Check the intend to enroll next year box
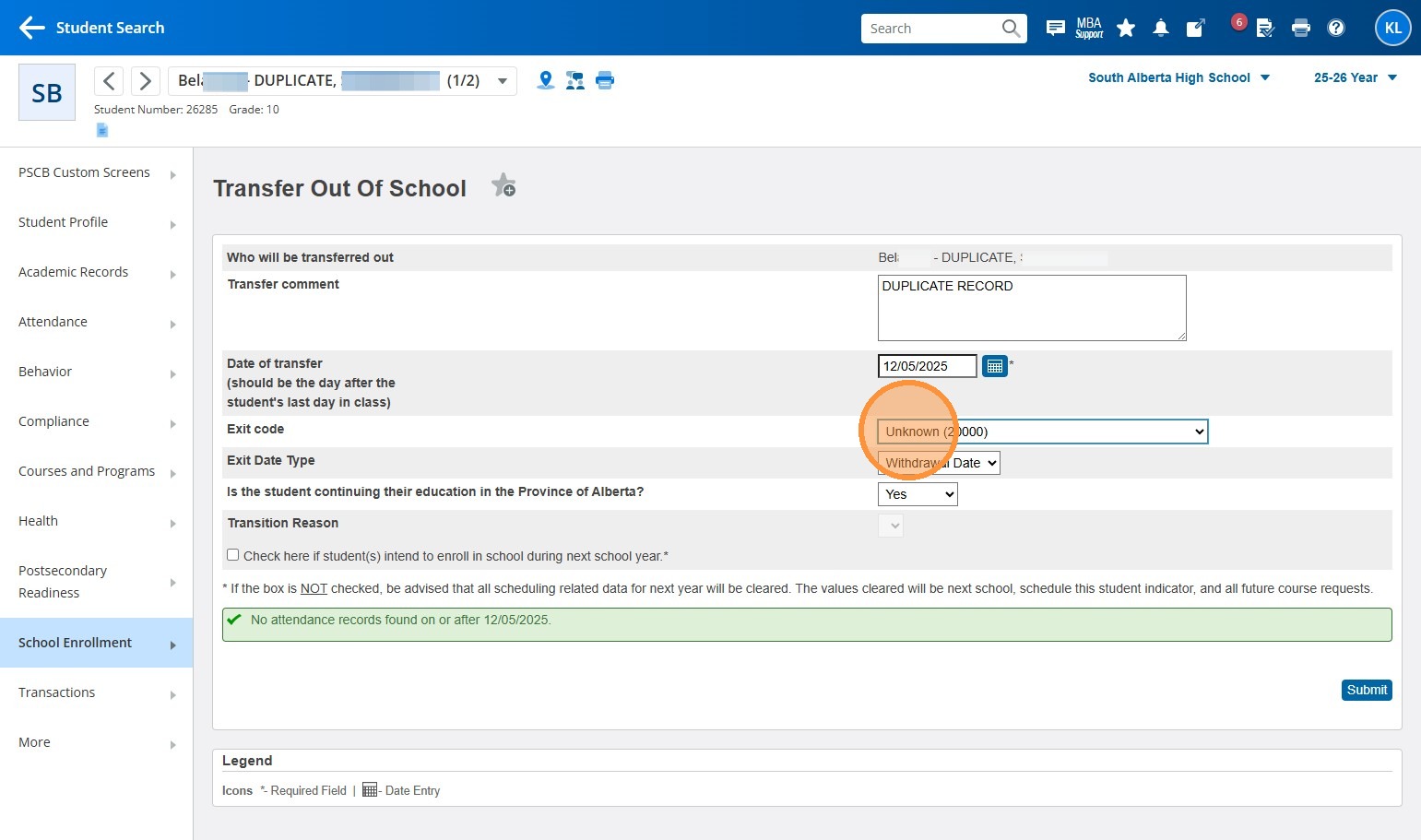1421x840 pixels. pos(233,555)
